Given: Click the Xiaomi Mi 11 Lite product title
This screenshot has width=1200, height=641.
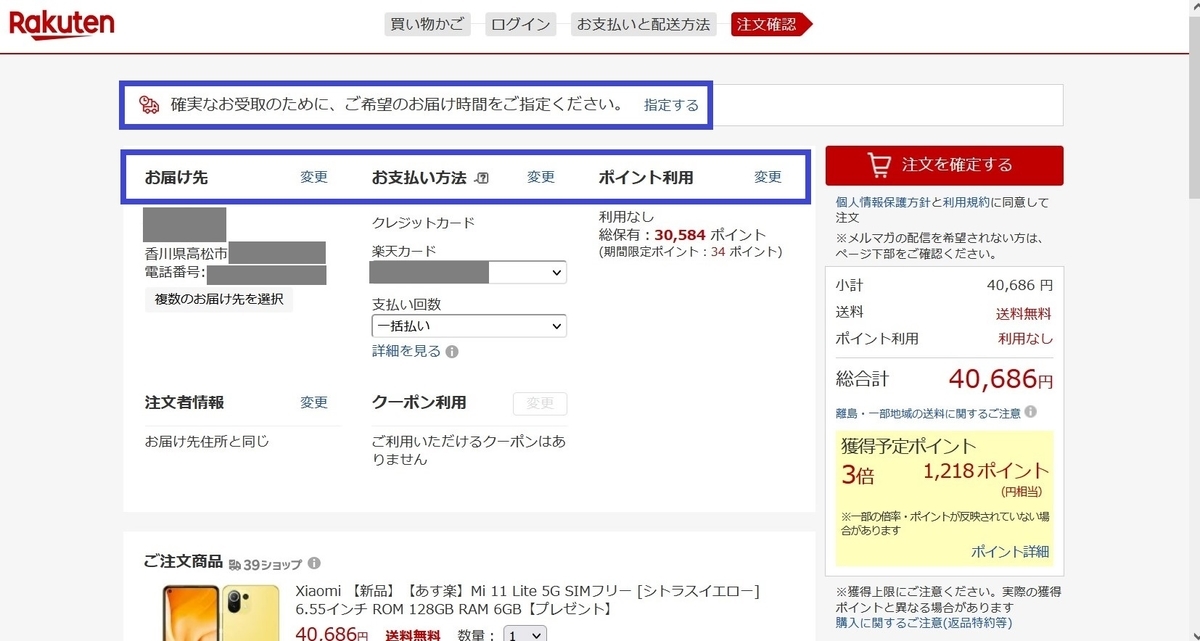Looking at the screenshot, I should 527,600.
